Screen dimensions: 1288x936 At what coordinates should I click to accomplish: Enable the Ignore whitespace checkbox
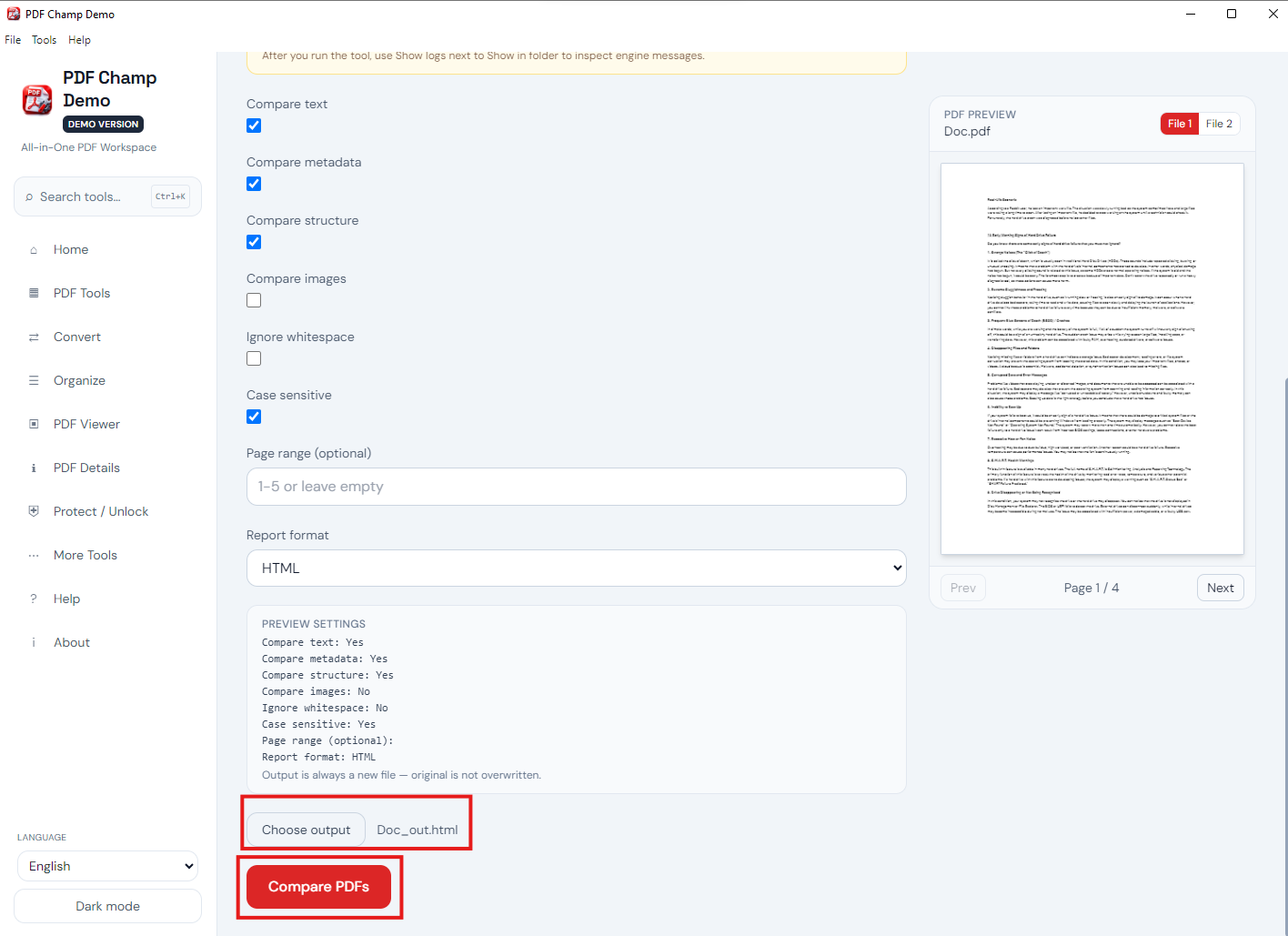point(254,358)
